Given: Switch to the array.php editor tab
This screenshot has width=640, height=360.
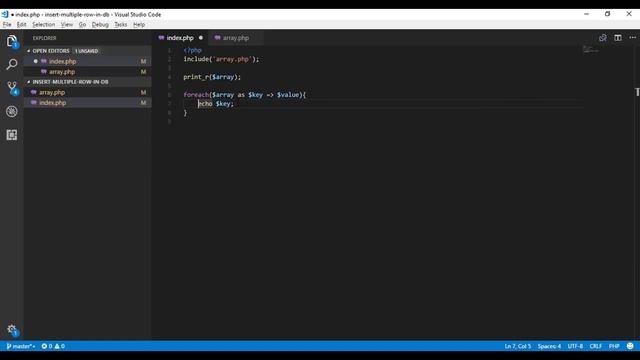Looking at the screenshot, I should coord(236,38).
